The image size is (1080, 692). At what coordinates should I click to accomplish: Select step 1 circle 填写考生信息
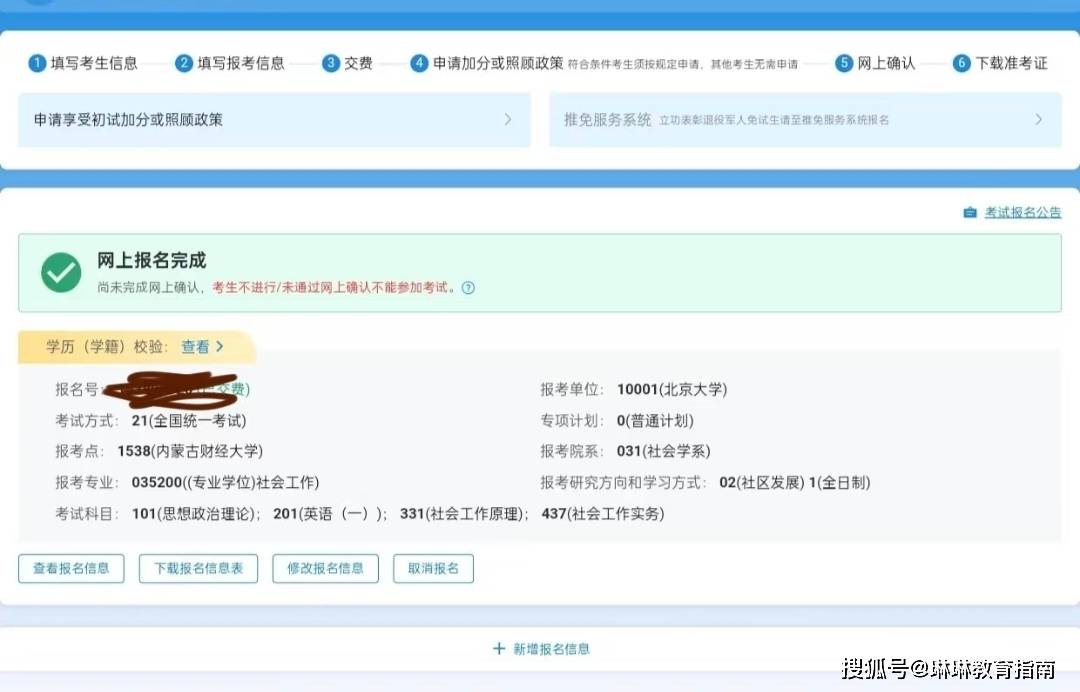(37, 63)
